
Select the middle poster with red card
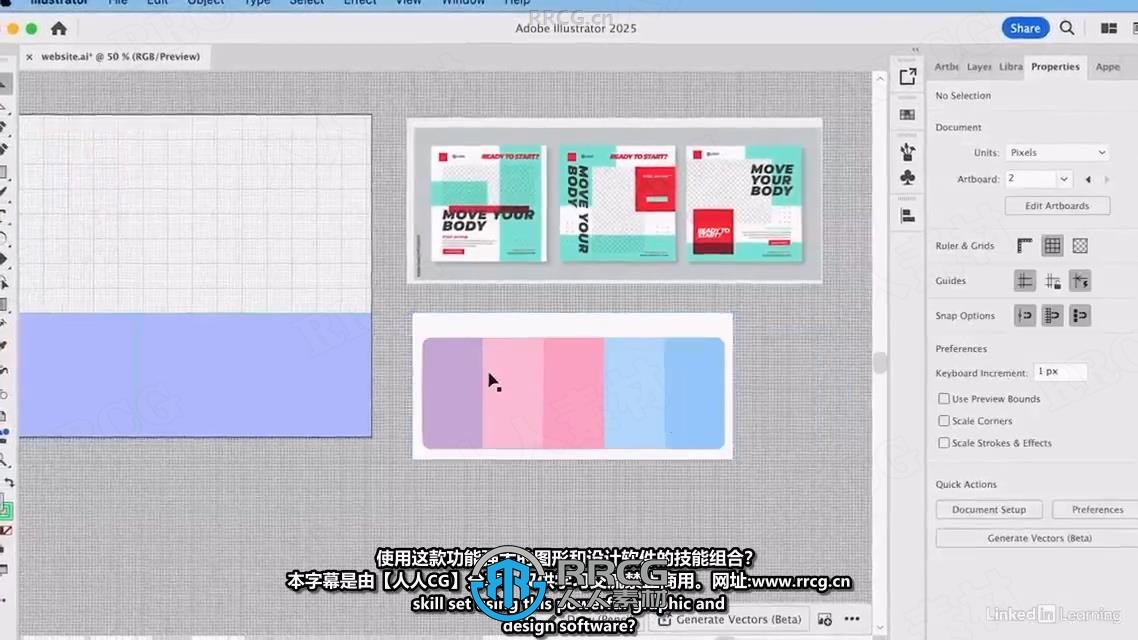pos(618,203)
